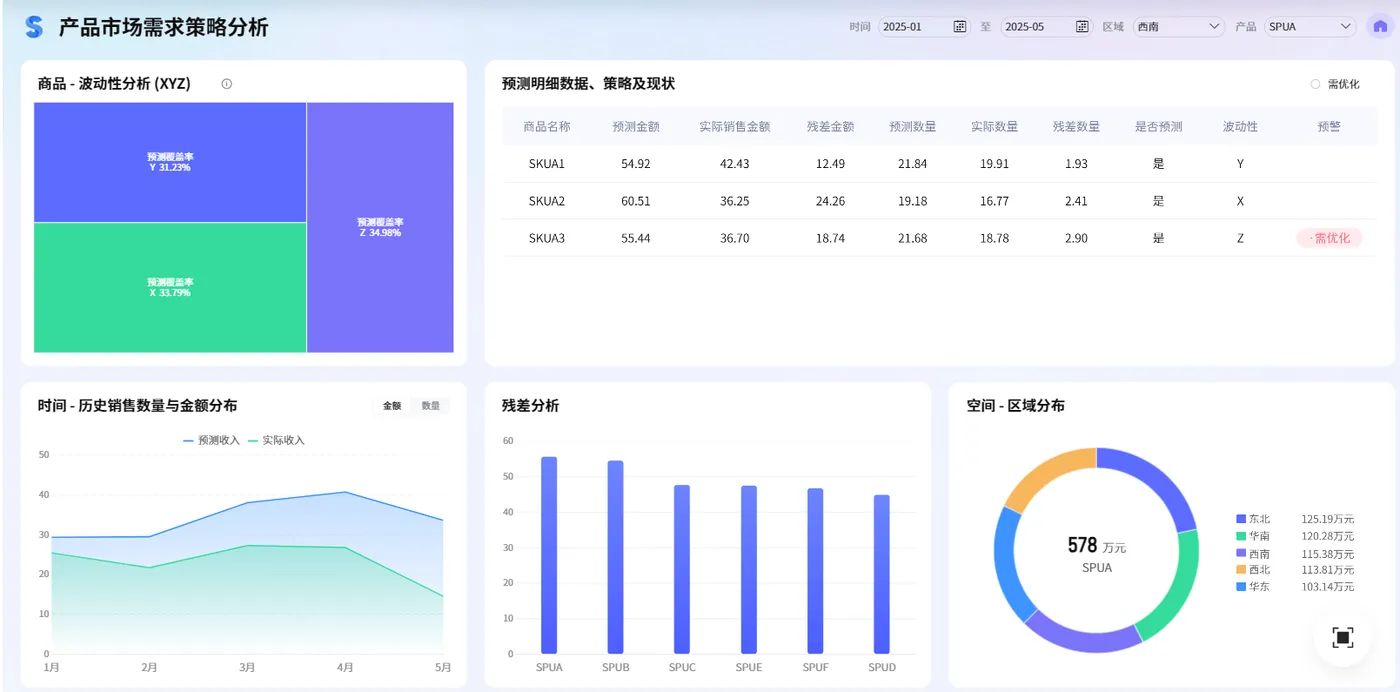Screen dimensions: 1400x692
Task: Click the calendar icon in the 2025-01 start date field
Action: pyautogui.click(x=960, y=27)
